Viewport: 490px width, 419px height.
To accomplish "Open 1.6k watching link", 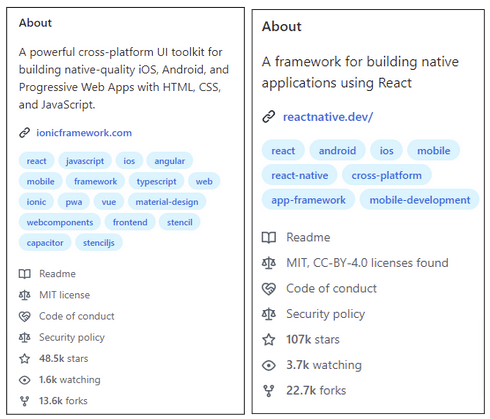I will click(70, 380).
